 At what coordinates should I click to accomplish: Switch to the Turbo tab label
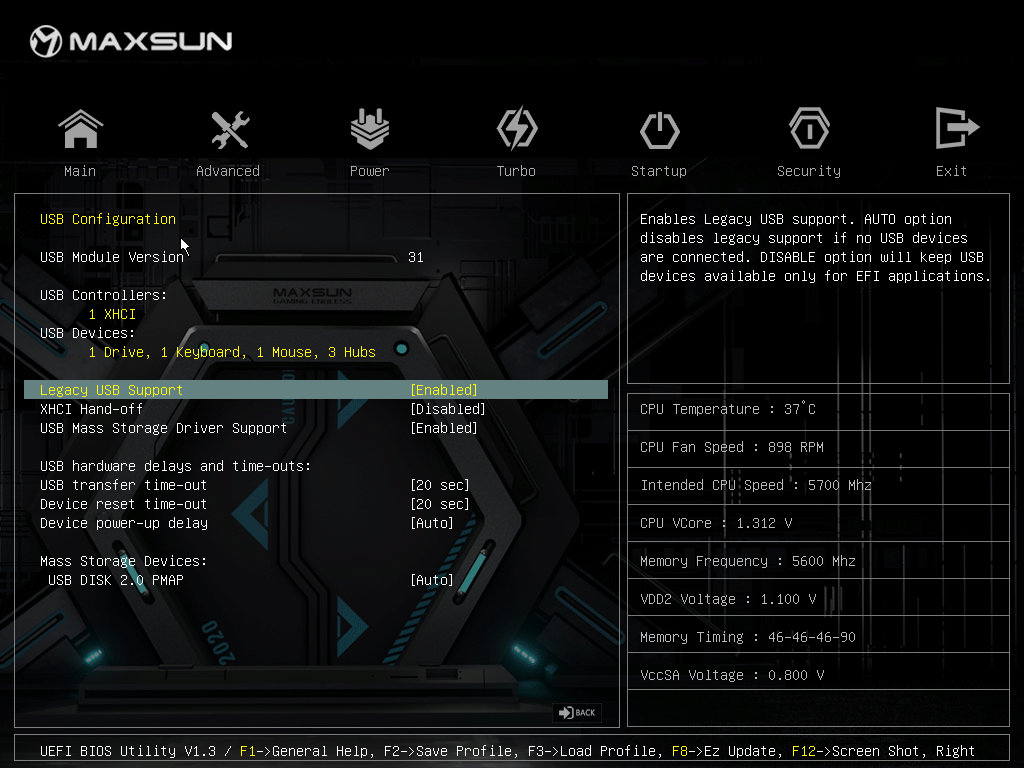[516, 171]
